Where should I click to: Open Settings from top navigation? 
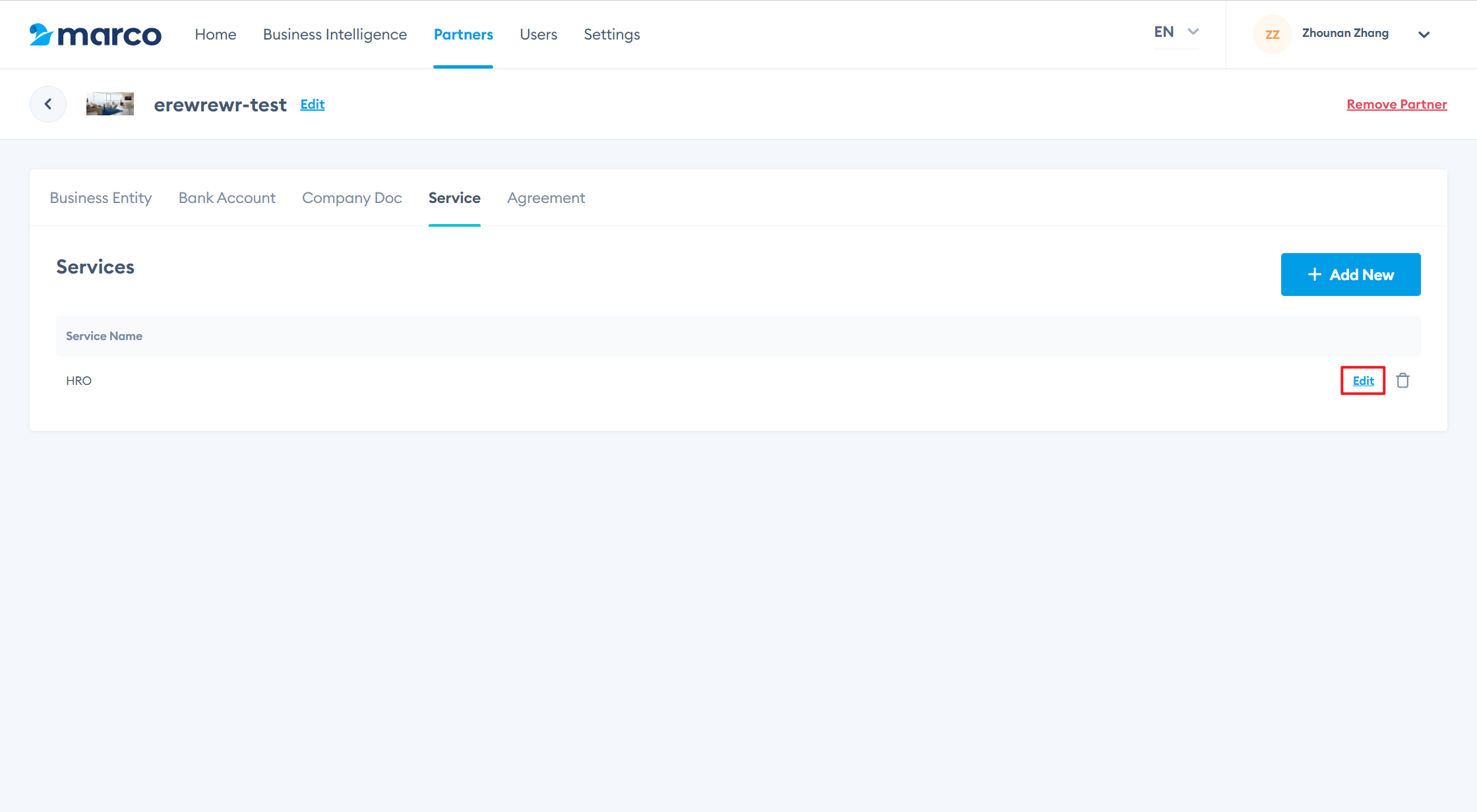[612, 34]
